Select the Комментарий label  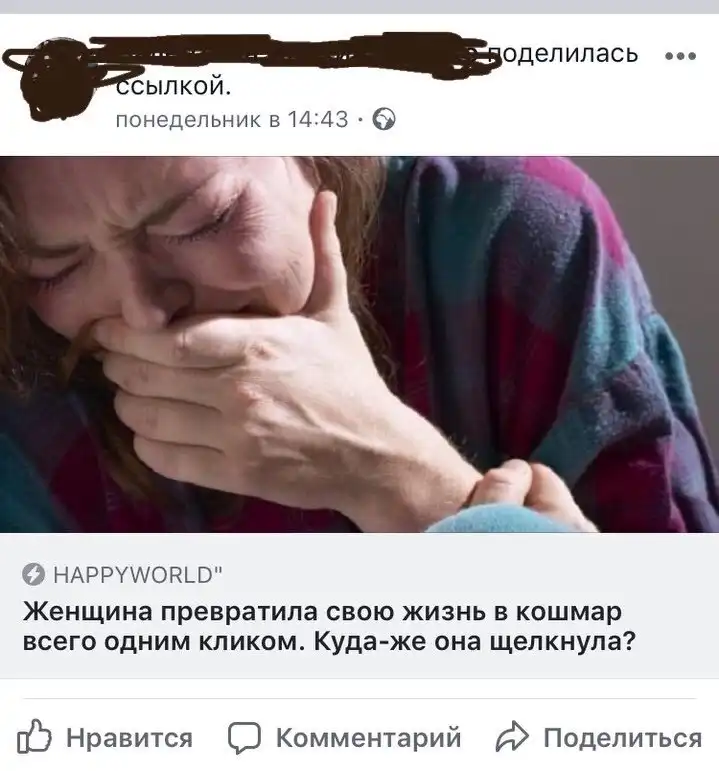(x=368, y=738)
